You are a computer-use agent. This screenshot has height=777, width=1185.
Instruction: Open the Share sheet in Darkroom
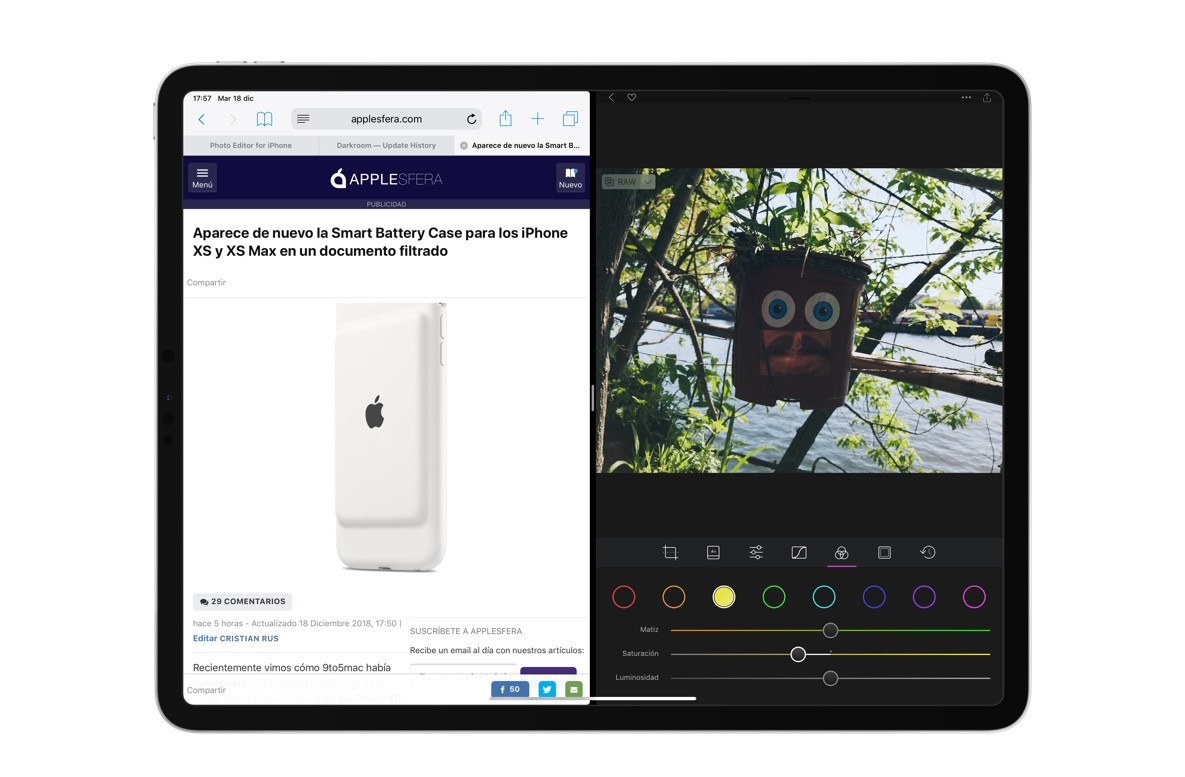pyautogui.click(x=987, y=97)
